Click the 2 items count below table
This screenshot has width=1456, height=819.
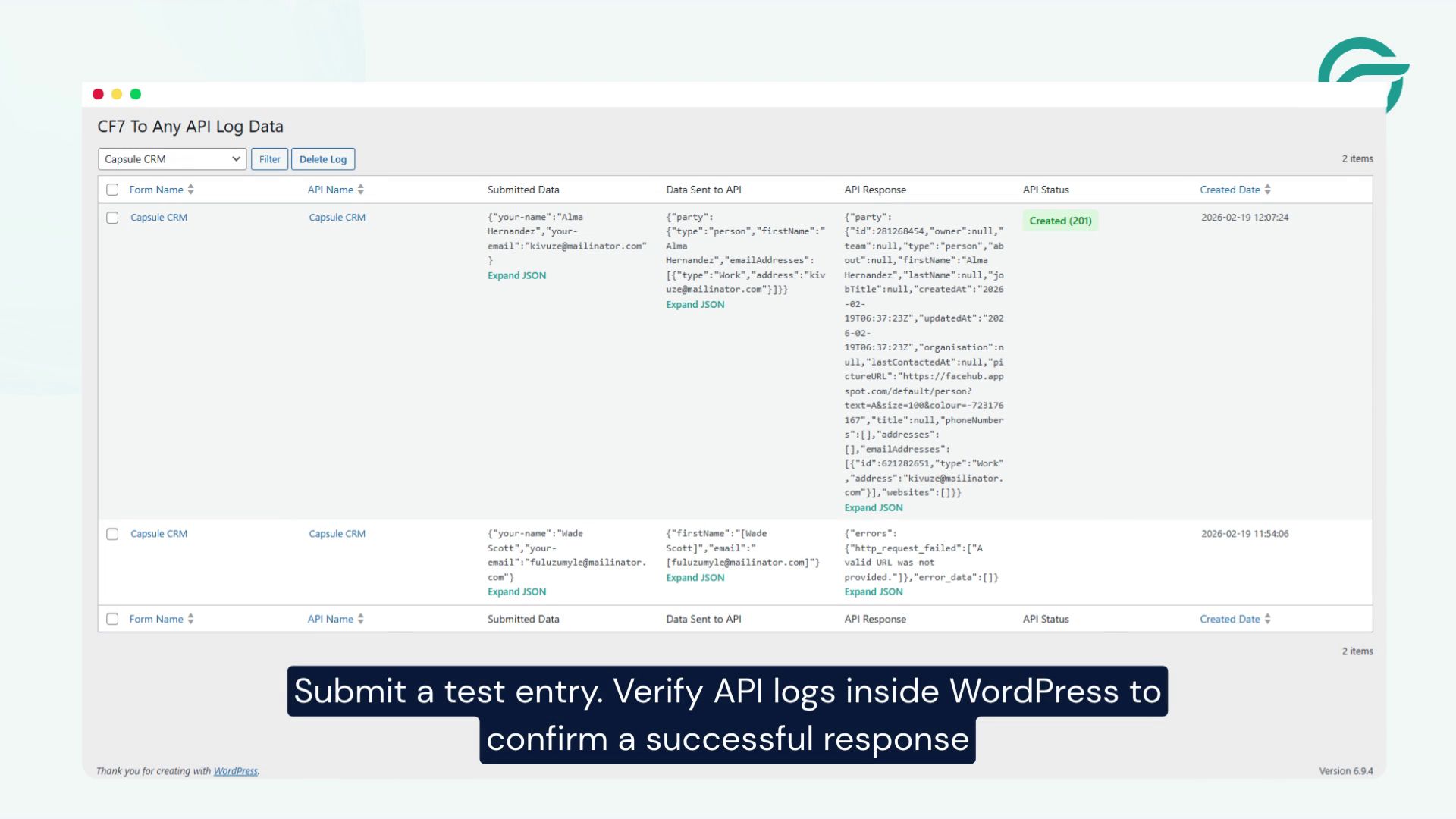(1357, 651)
